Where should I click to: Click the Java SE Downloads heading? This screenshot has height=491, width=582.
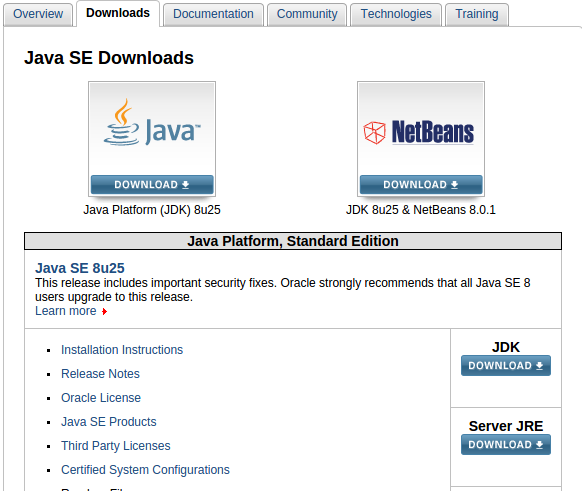tap(109, 58)
